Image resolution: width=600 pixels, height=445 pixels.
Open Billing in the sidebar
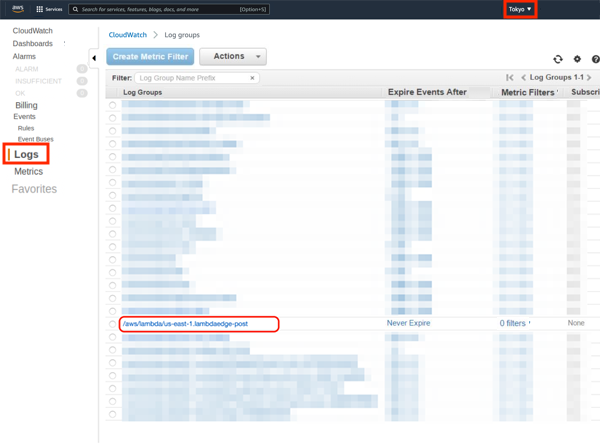pos(26,105)
